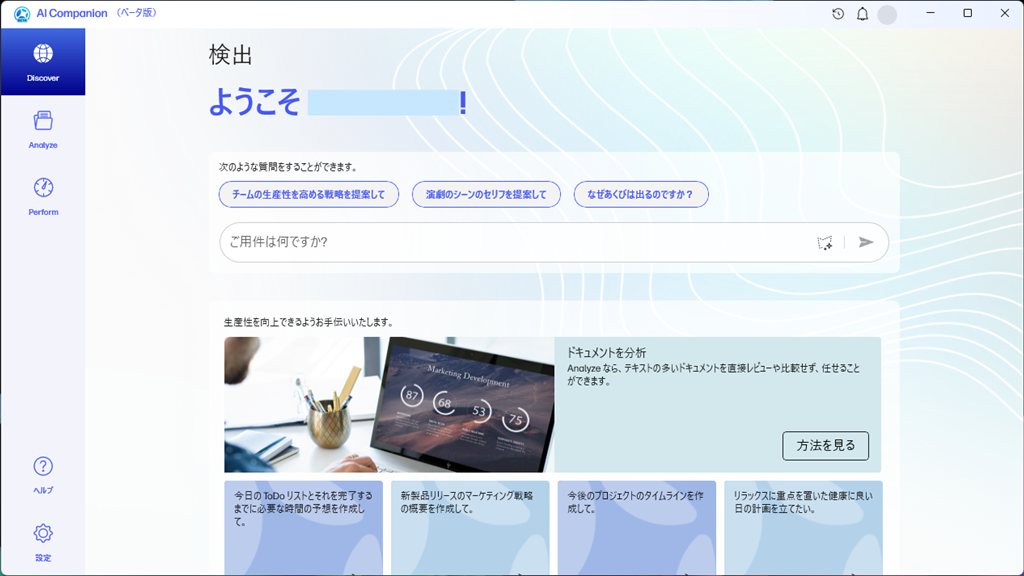Viewport: 1024px width, 576px height.
Task: Click the Marketing Development laptop image
Action: [x=389, y=404]
